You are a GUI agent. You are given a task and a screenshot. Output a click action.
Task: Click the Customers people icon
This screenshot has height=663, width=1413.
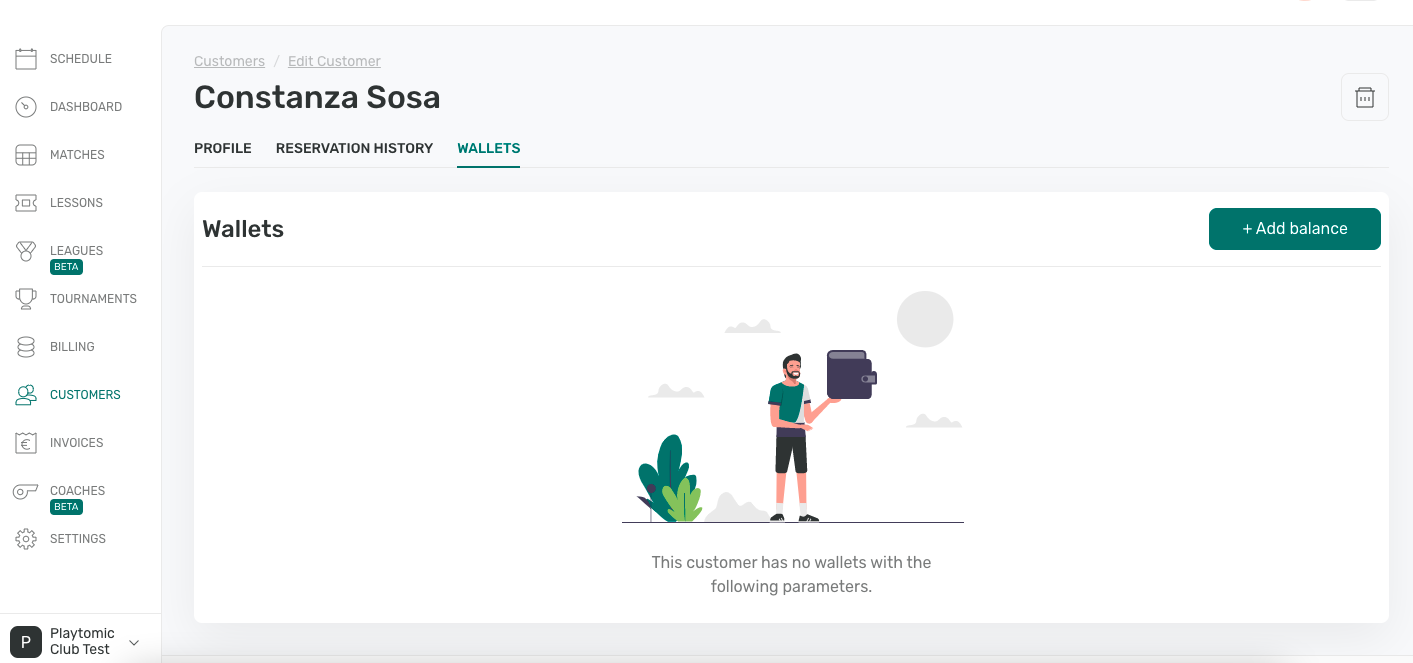[26, 395]
